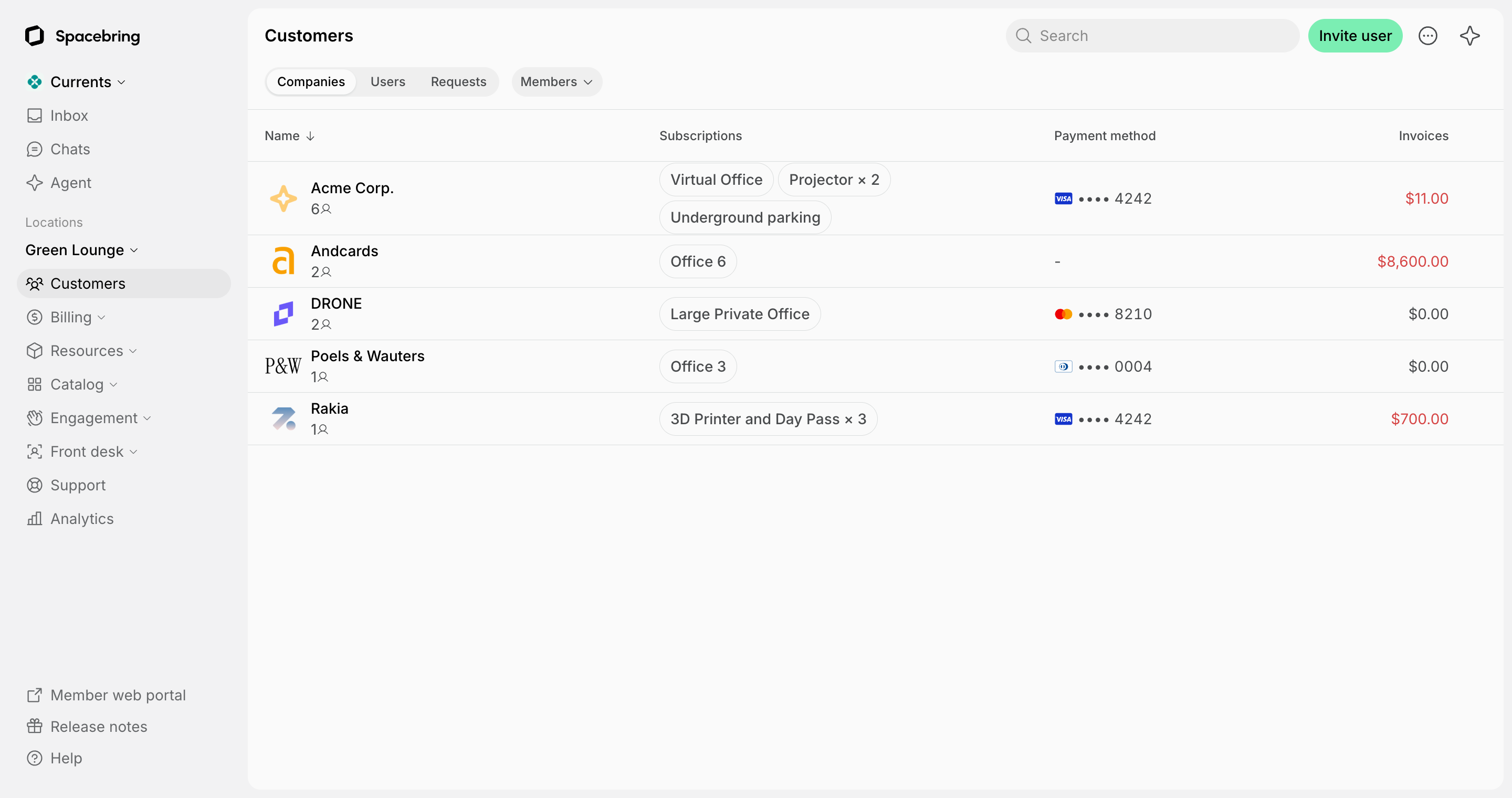
Task: Click the Poels & Wauters P&W logo
Action: click(x=283, y=366)
